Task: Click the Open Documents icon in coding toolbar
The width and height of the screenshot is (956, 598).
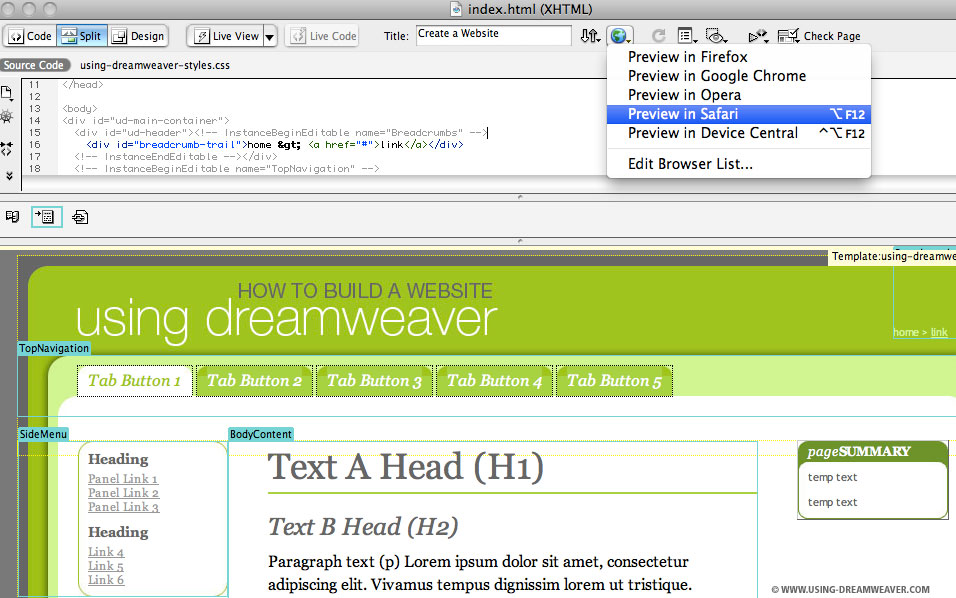Action: click(7, 93)
